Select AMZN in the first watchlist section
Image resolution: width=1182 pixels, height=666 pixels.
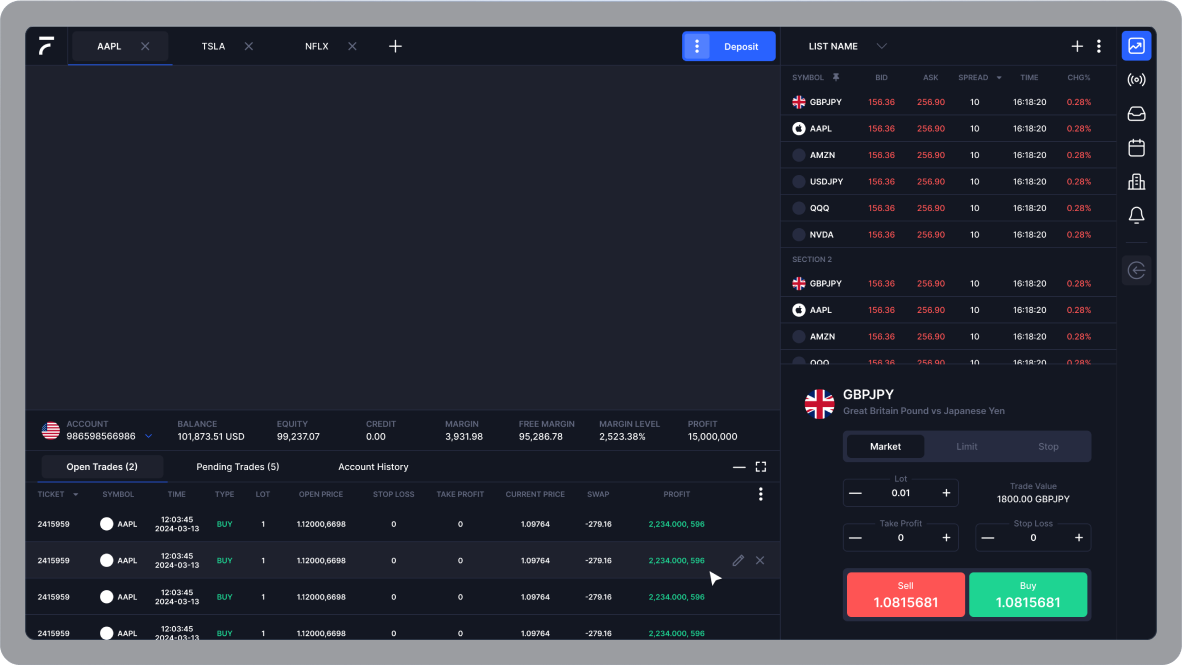coord(948,155)
